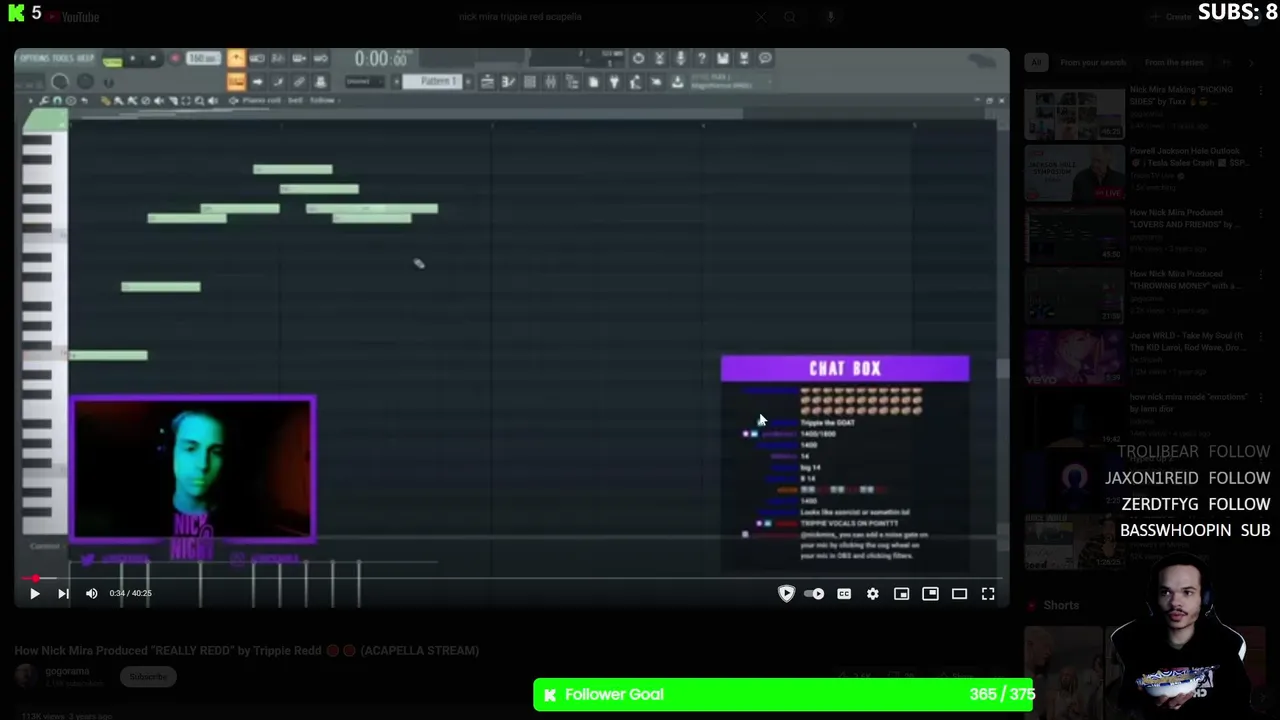The height and width of the screenshot is (720, 1280).
Task: Click FL Studio save project icon
Action: tap(722, 58)
